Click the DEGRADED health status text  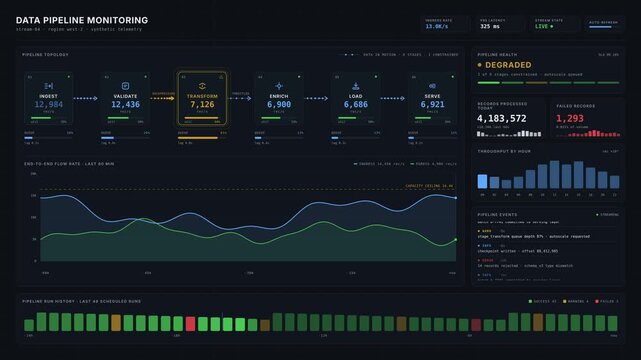click(508, 65)
